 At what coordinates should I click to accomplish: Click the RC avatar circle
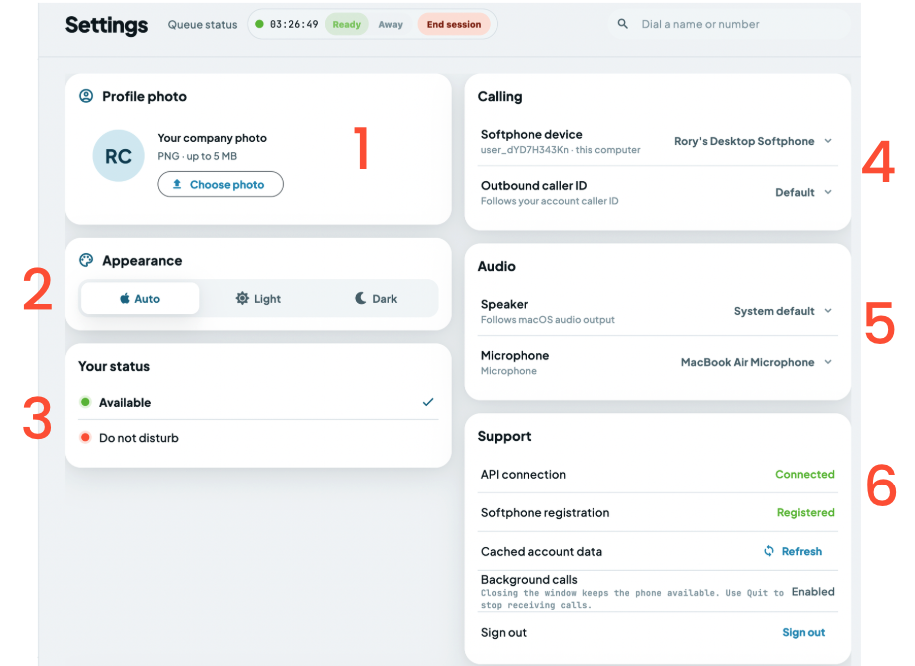(118, 156)
